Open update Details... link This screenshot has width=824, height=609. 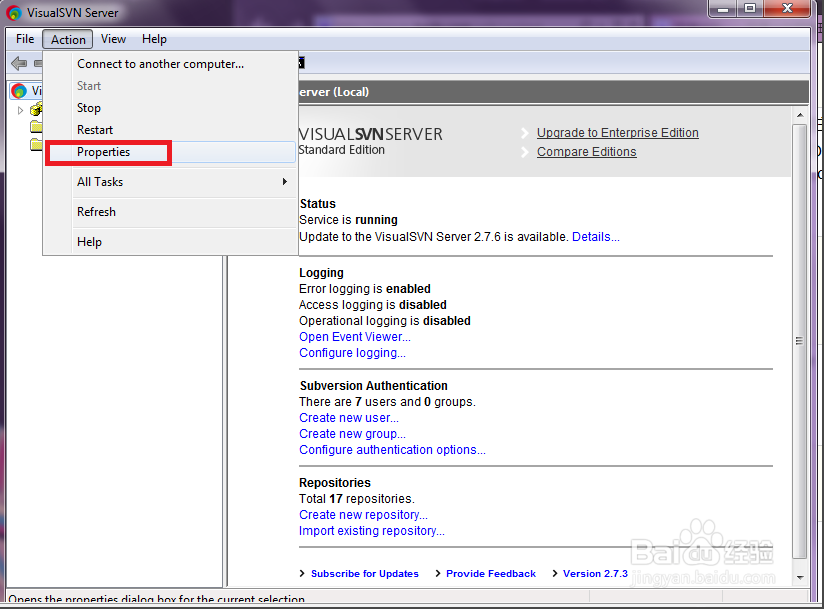pyautogui.click(x=595, y=237)
